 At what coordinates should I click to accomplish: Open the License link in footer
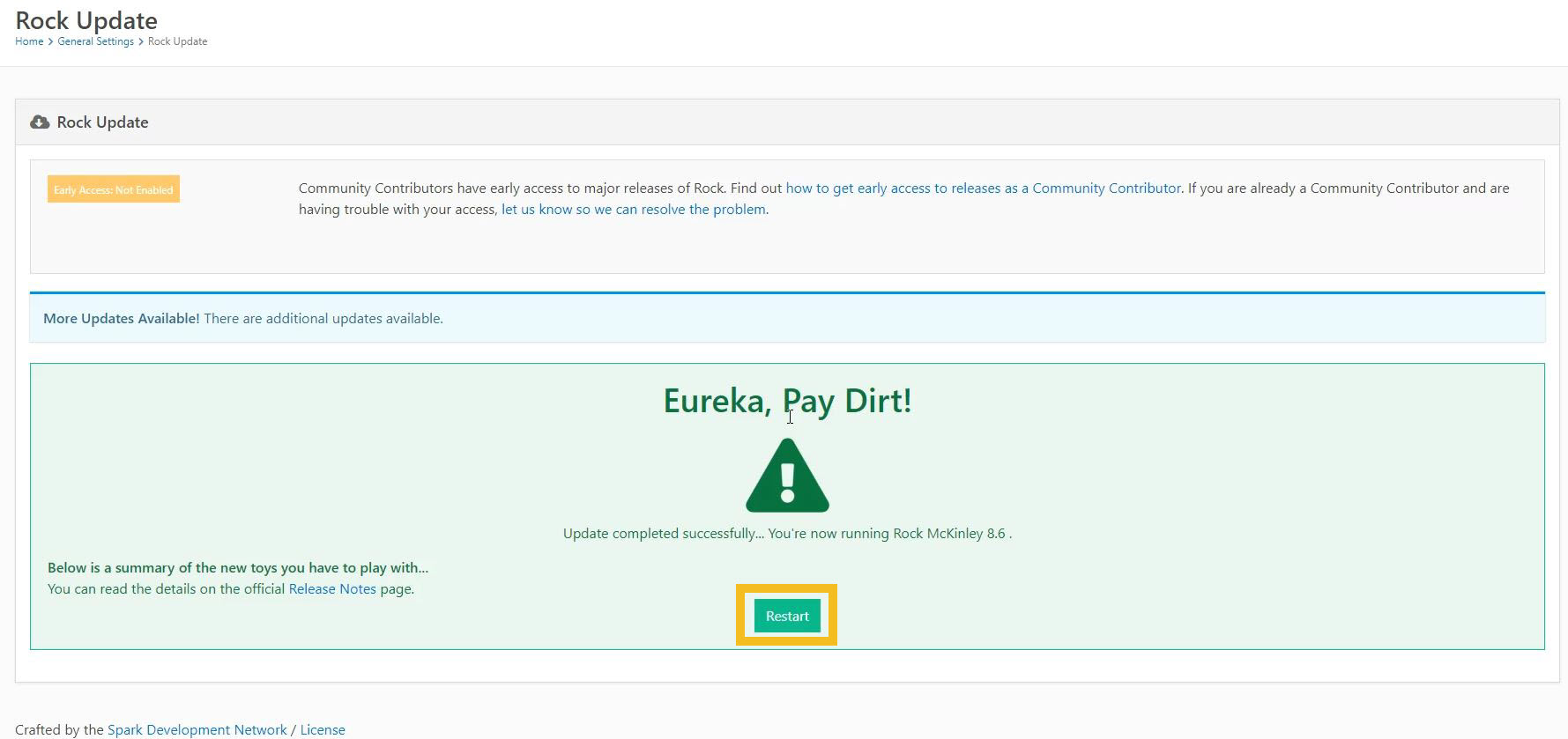coord(323,729)
